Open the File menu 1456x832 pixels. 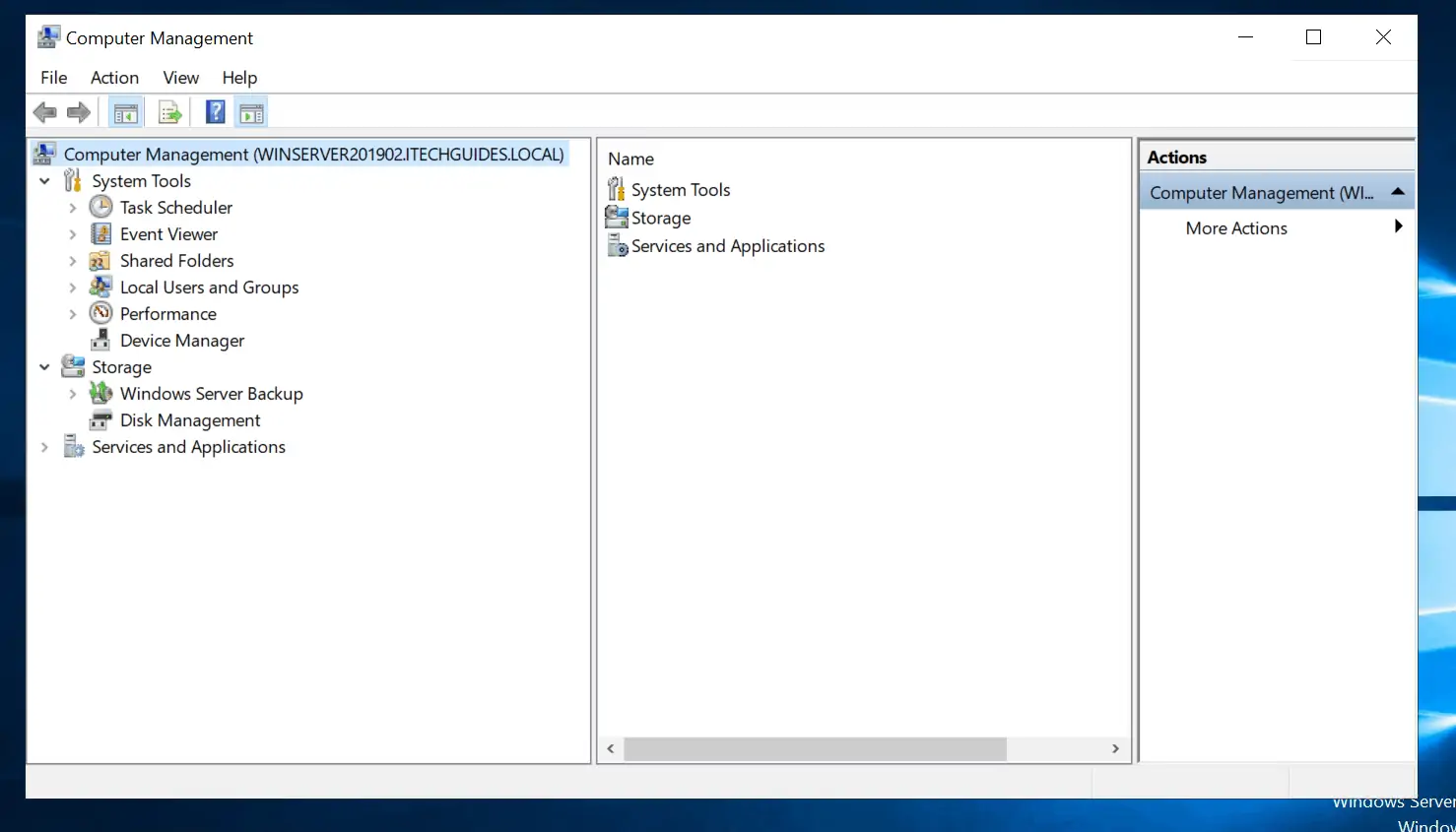tap(54, 78)
